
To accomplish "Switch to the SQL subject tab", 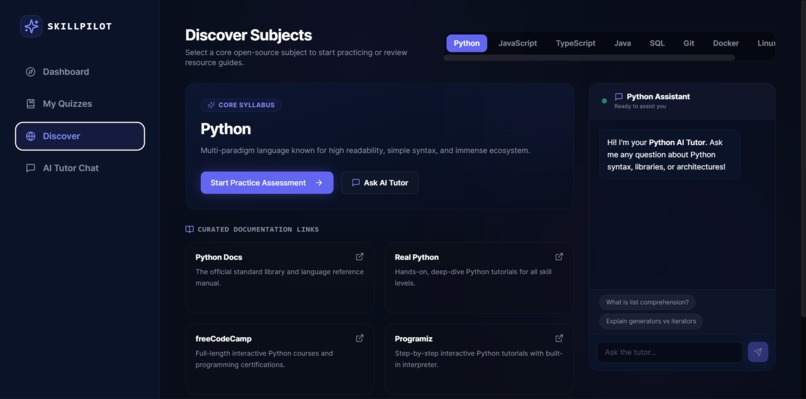I will pyautogui.click(x=657, y=43).
